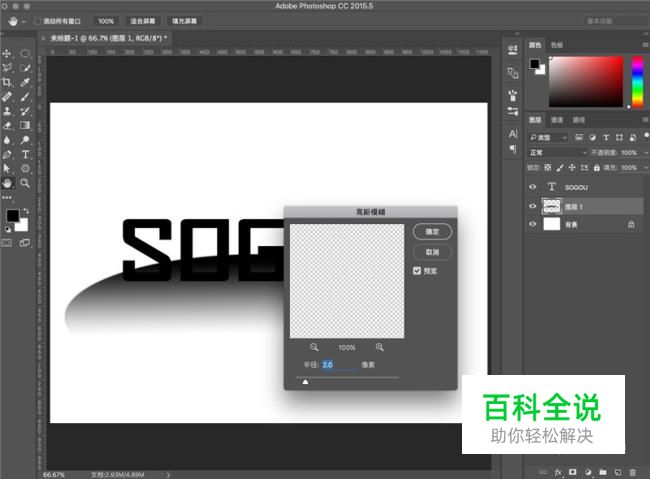This screenshot has width=650, height=479.
Task: Select the Pen tool
Action: [x=7, y=154]
